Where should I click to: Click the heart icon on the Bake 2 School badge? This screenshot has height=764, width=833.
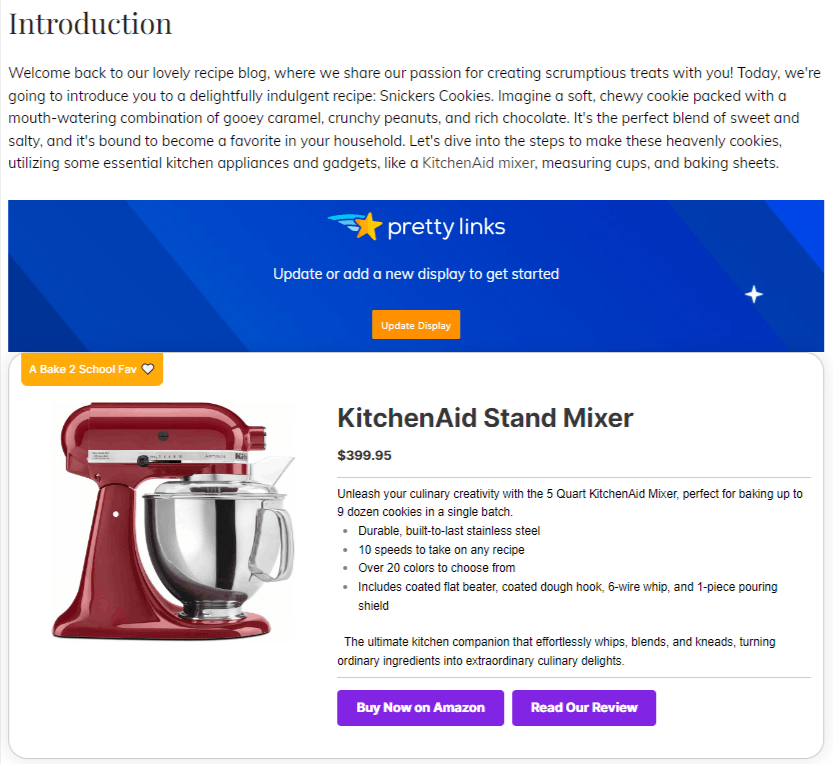[147, 368]
